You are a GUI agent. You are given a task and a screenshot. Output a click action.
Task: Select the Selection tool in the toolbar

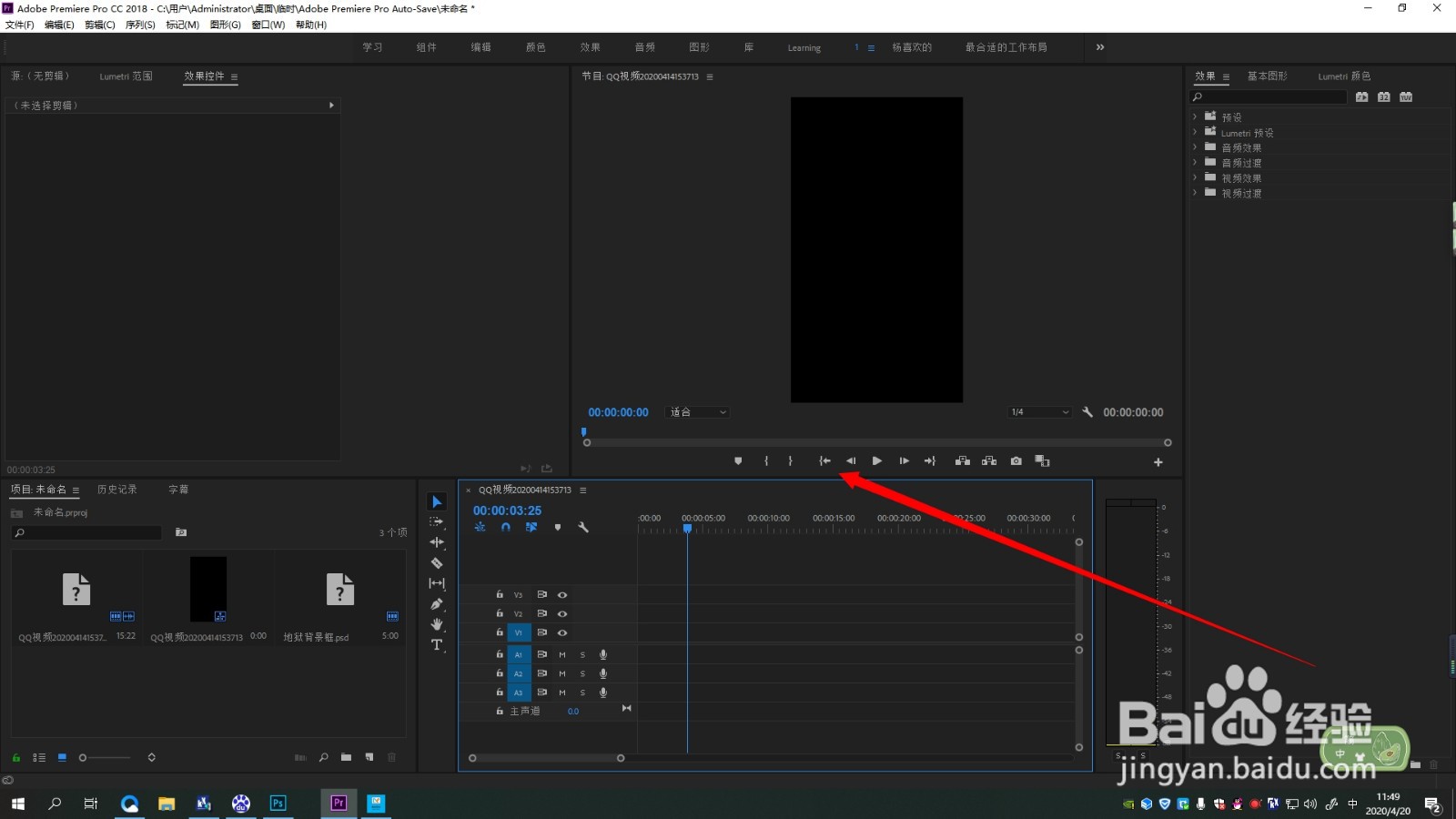pos(437,502)
